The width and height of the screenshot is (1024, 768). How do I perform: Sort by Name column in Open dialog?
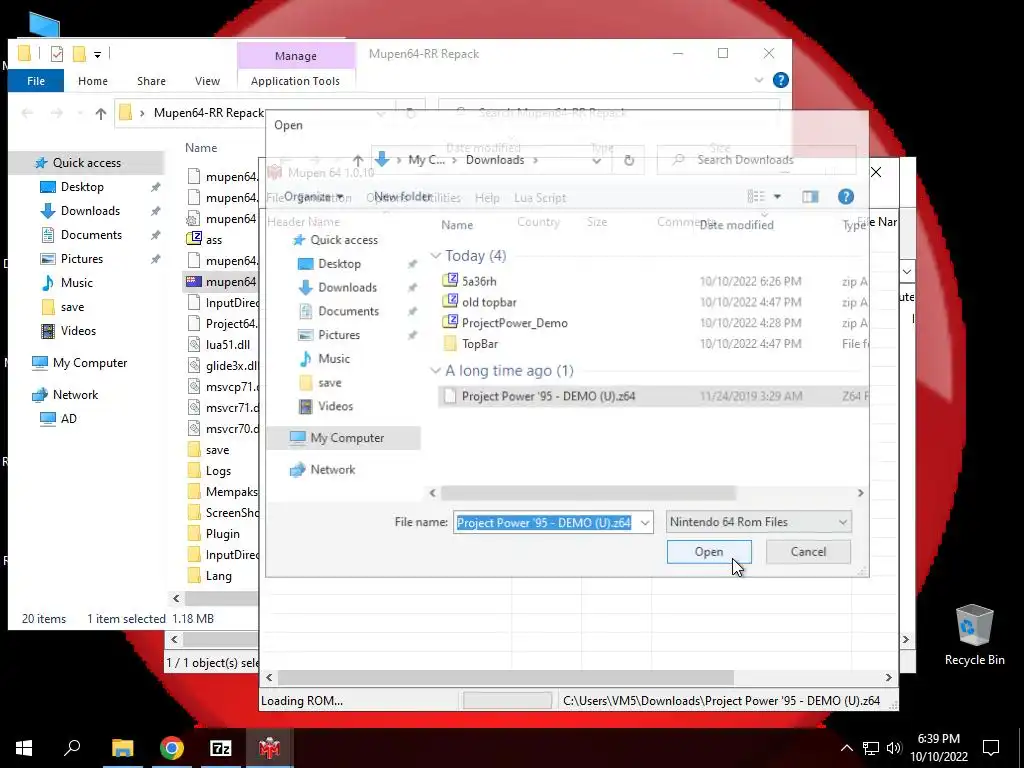click(456, 225)
